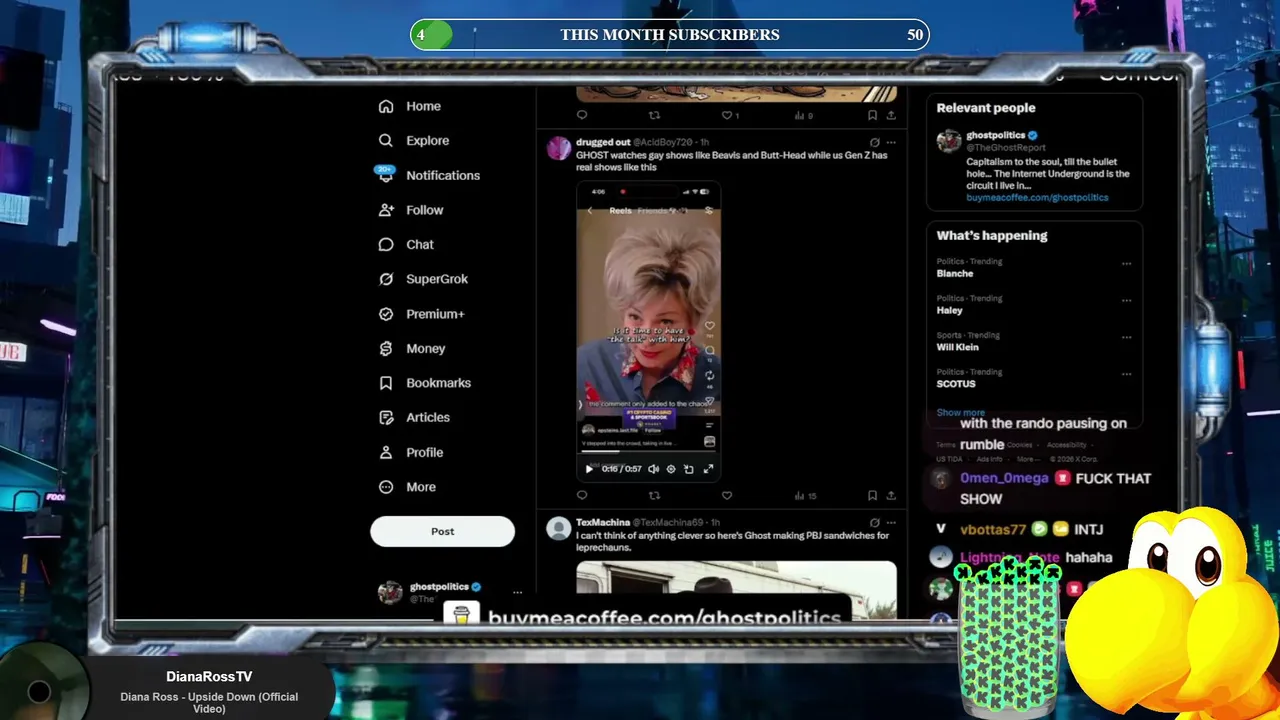The width and height of the screenshot is (1280, 720).
Task: Open options for Will Klein trend
Action: point(1126,338)
